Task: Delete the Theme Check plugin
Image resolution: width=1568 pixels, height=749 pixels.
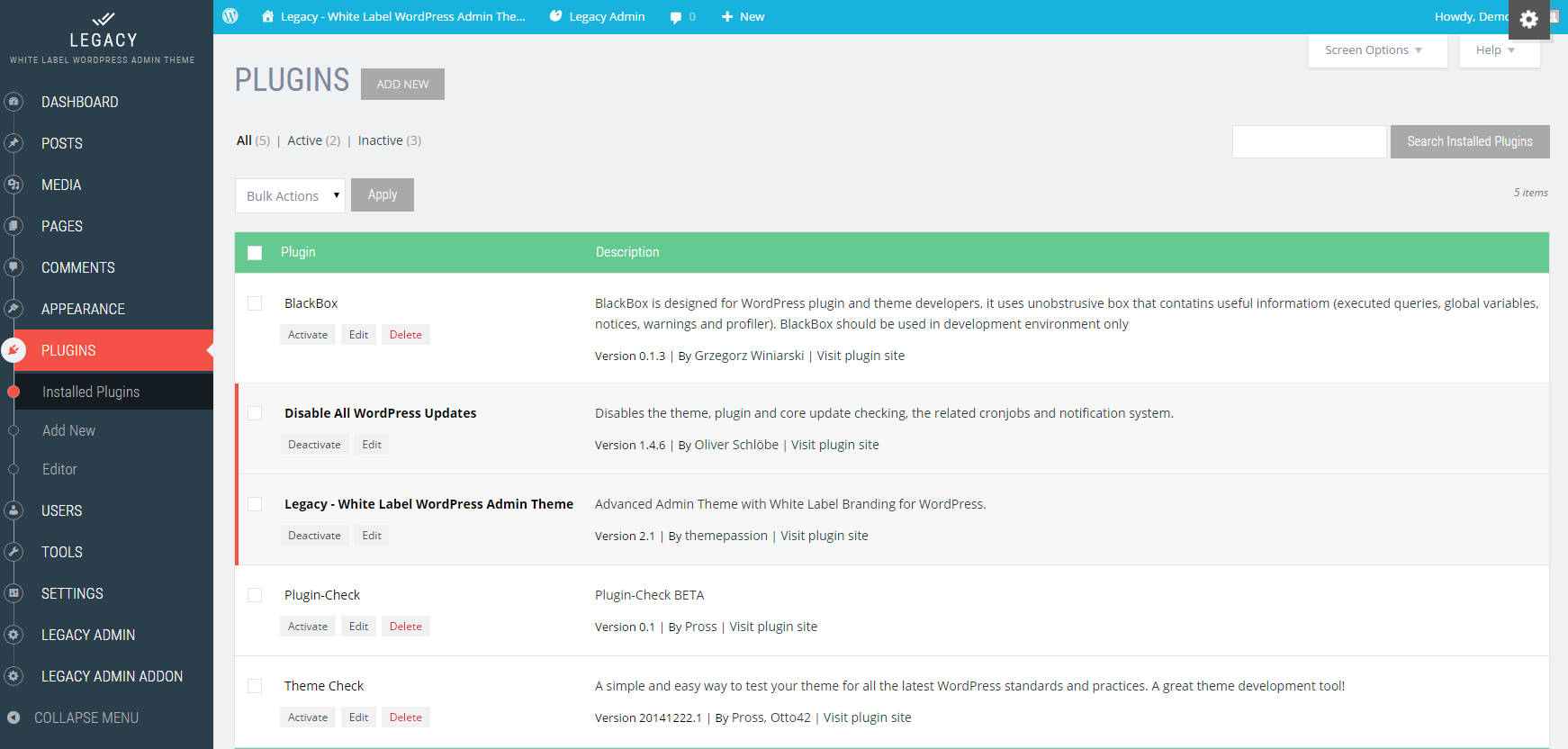Action: point(406,717)
